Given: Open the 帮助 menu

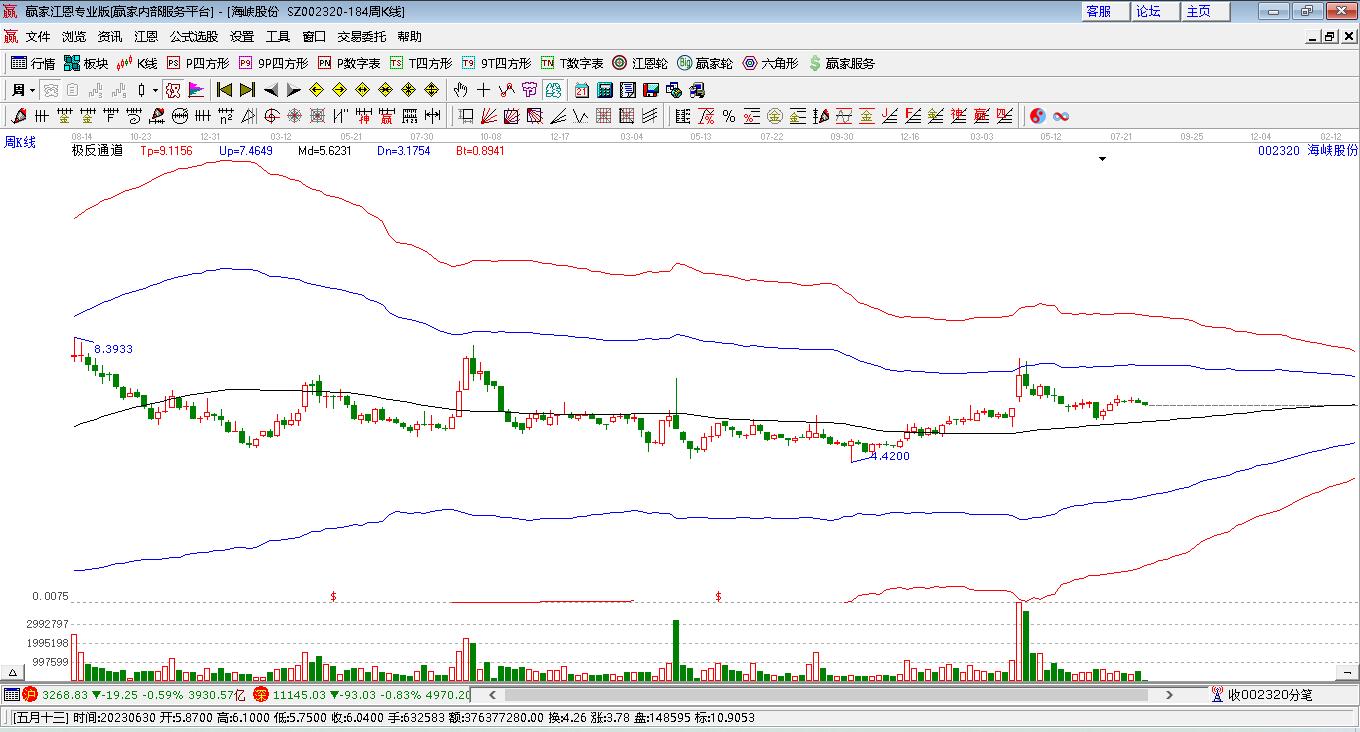Looking at the screenshot, I should 410,37.
